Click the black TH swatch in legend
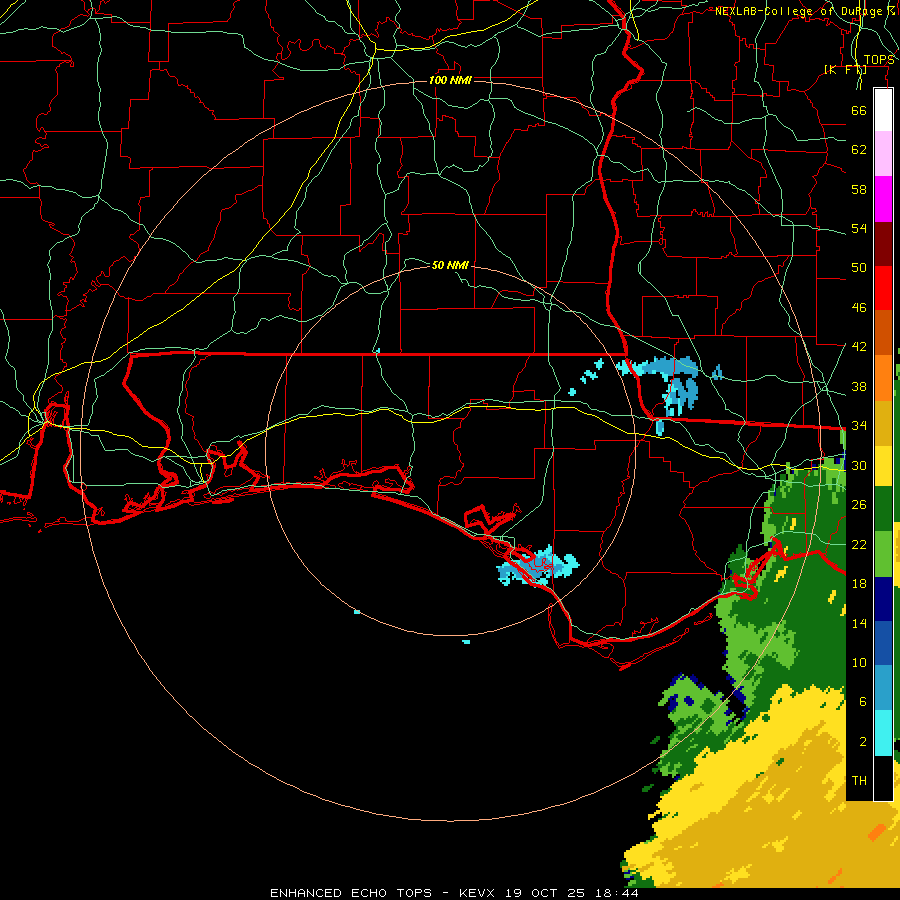 883,778
